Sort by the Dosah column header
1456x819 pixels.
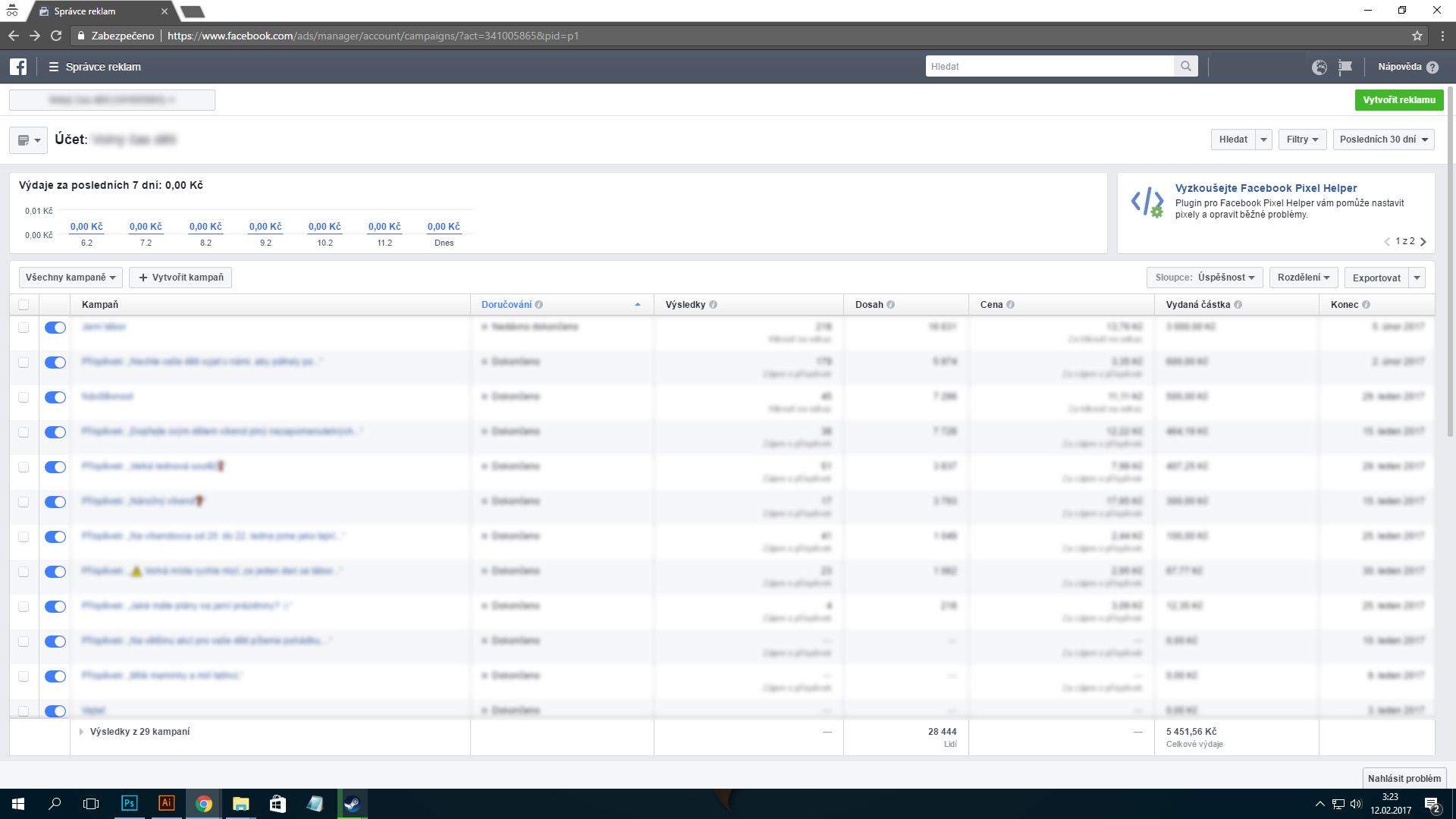869,305
